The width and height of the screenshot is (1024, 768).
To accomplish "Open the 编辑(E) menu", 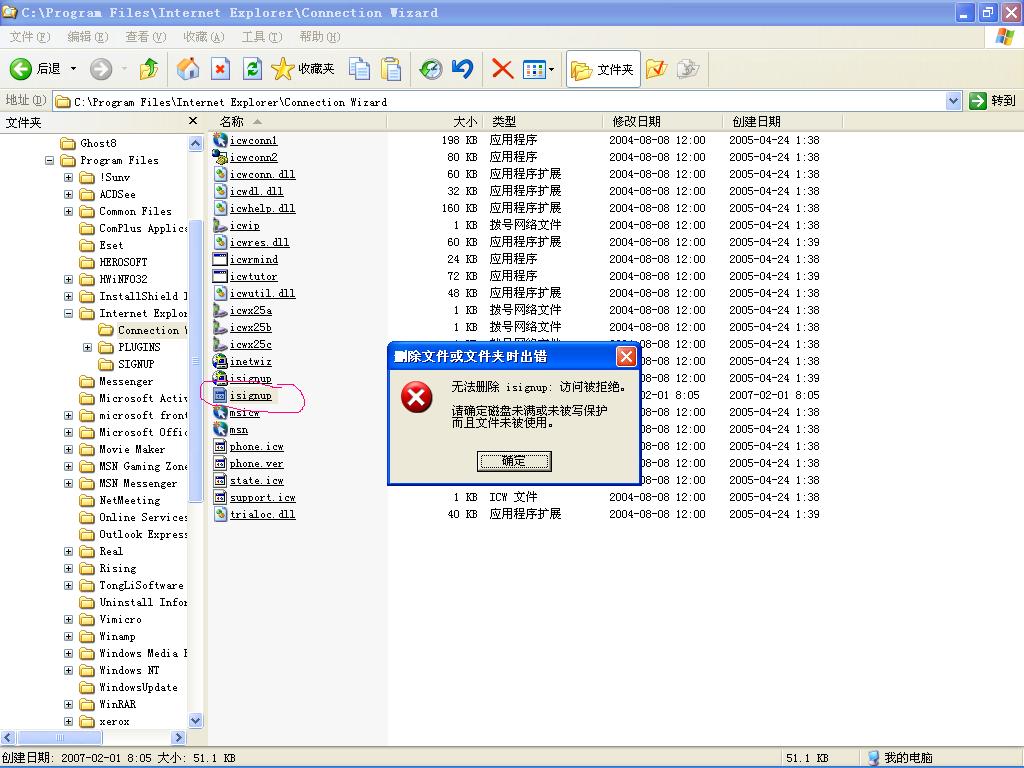I will pyautogui.click(x=88, y=37).
